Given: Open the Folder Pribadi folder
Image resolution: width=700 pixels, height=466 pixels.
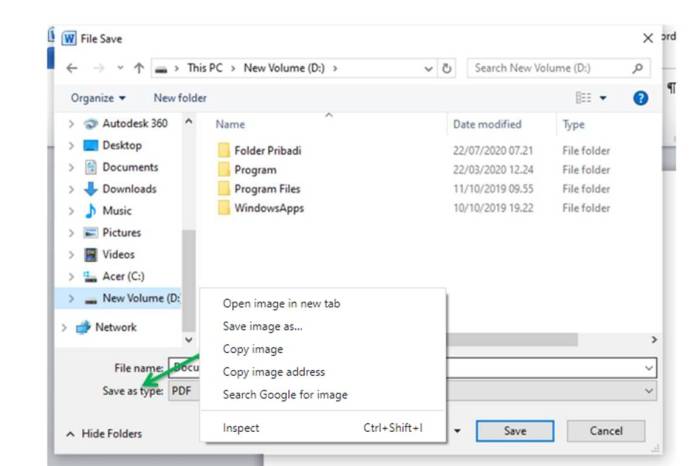Looking at the screenshot, I should [267, 151].
